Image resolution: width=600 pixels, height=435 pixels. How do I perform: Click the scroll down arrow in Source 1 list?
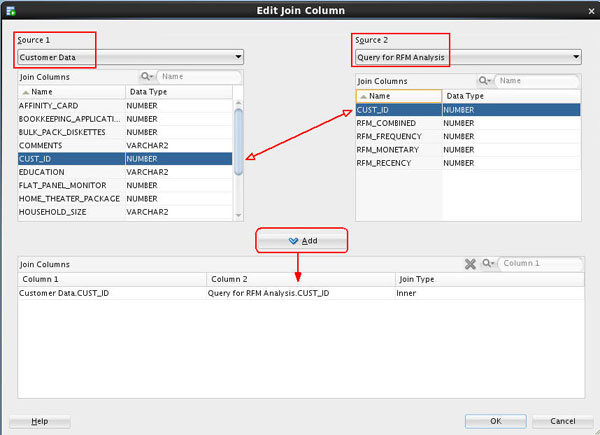point(238,215)
